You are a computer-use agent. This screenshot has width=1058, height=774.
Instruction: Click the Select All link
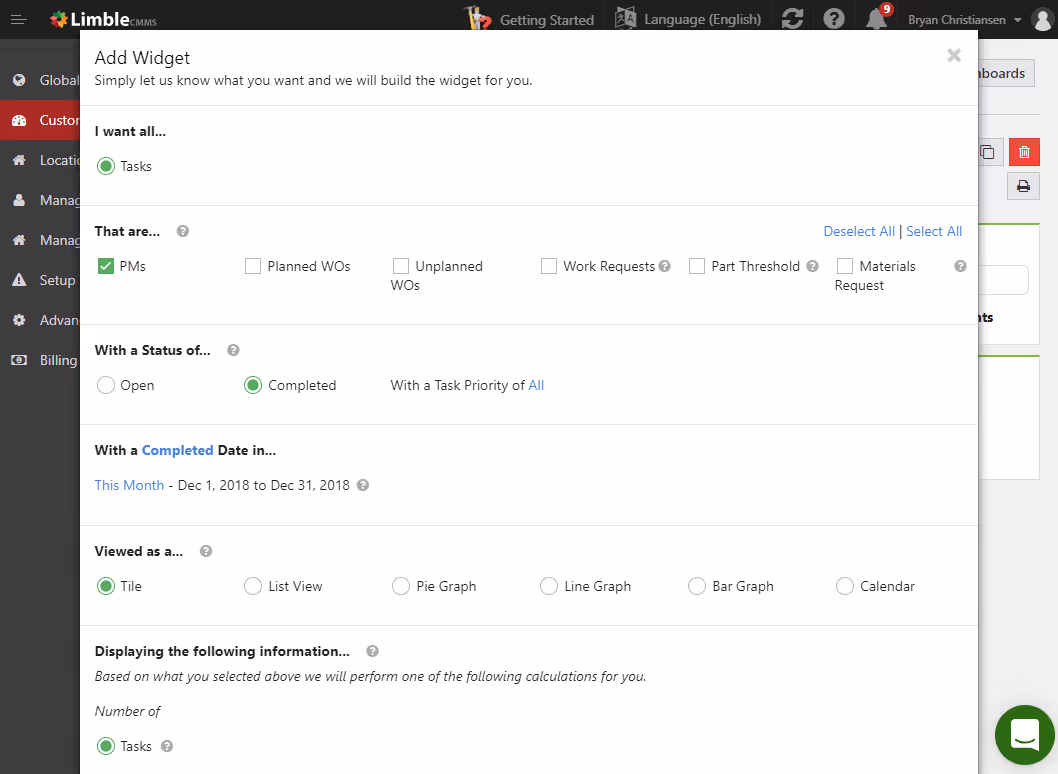[x=933, y=230]
